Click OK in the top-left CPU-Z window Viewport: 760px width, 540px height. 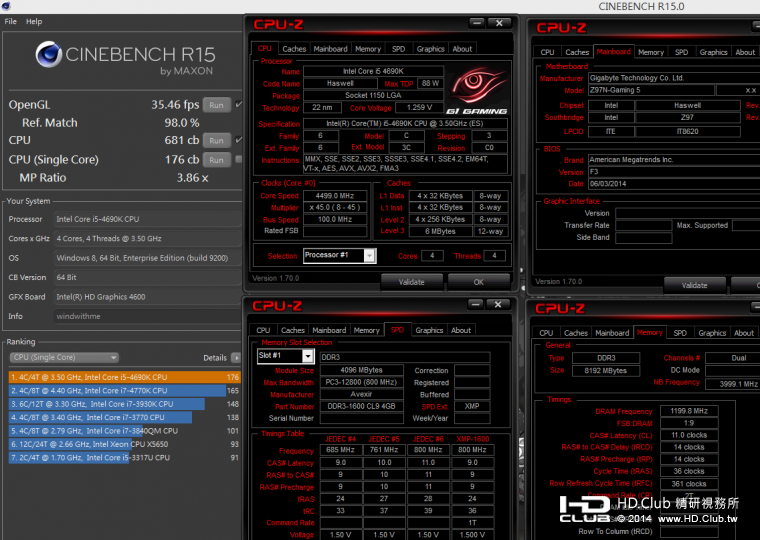[478, 282]
